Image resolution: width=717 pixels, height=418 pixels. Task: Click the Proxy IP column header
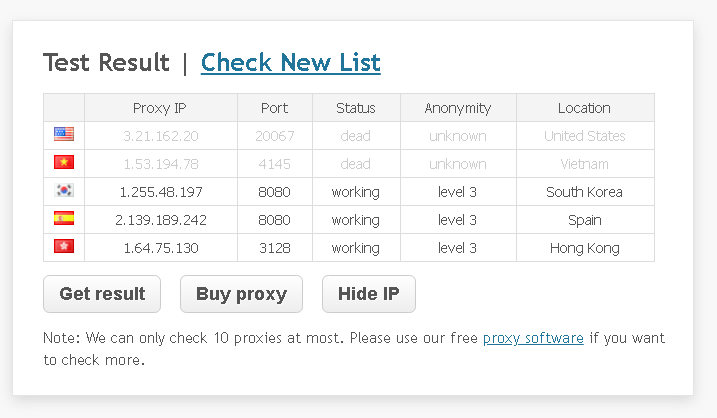[x=160, y=108]
